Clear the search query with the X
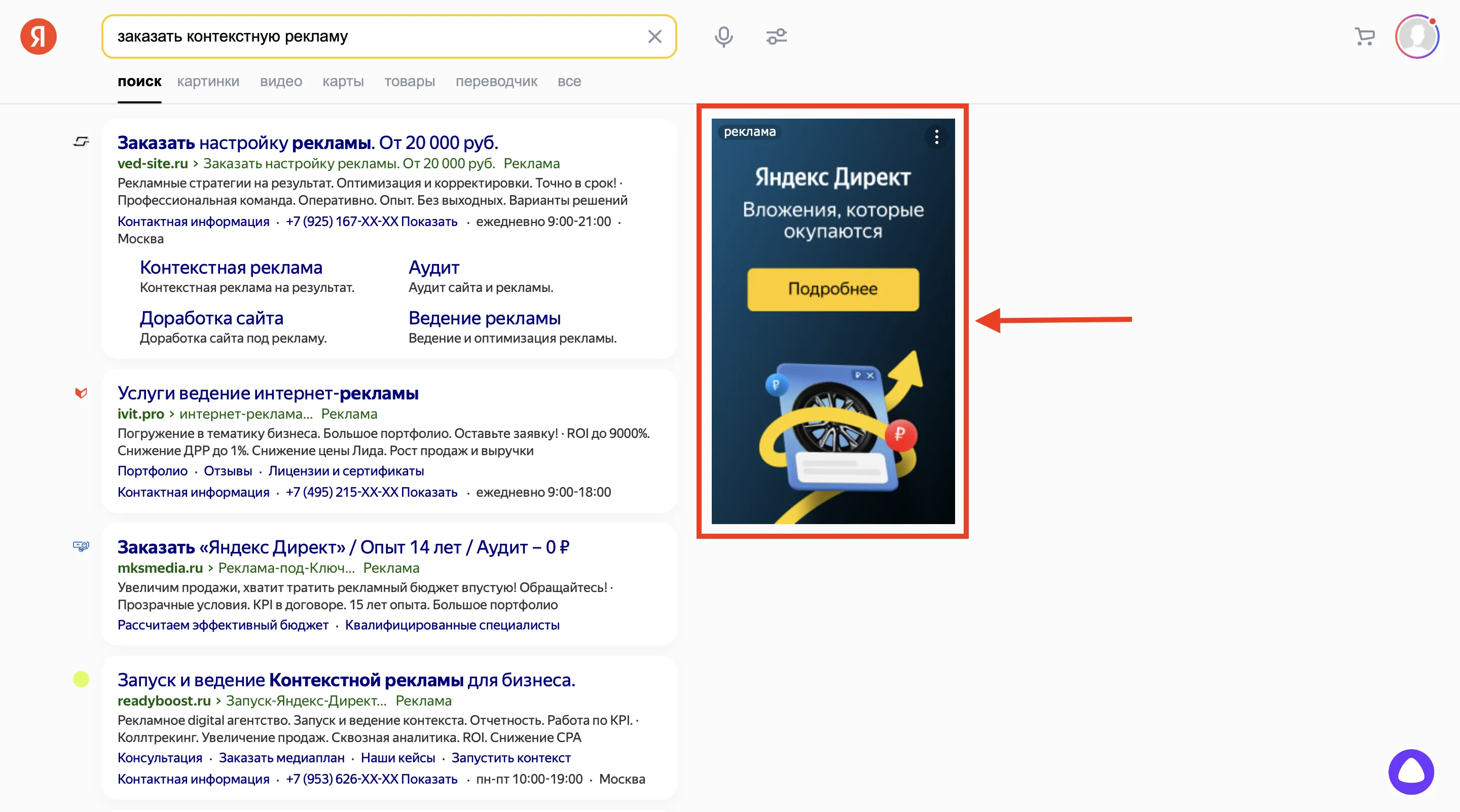This screenshot has height=812, width=1460. click(x=654, y=37)
